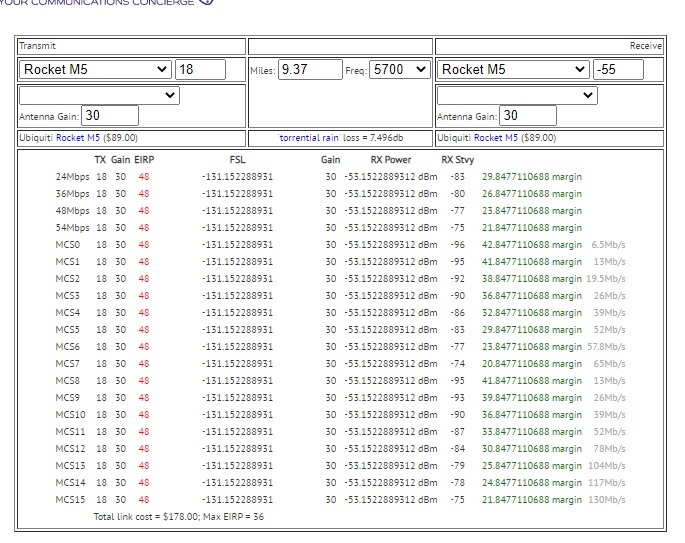685x543 pixels.
Task: Click the EIRP column header
Action: tap(143, 160)
